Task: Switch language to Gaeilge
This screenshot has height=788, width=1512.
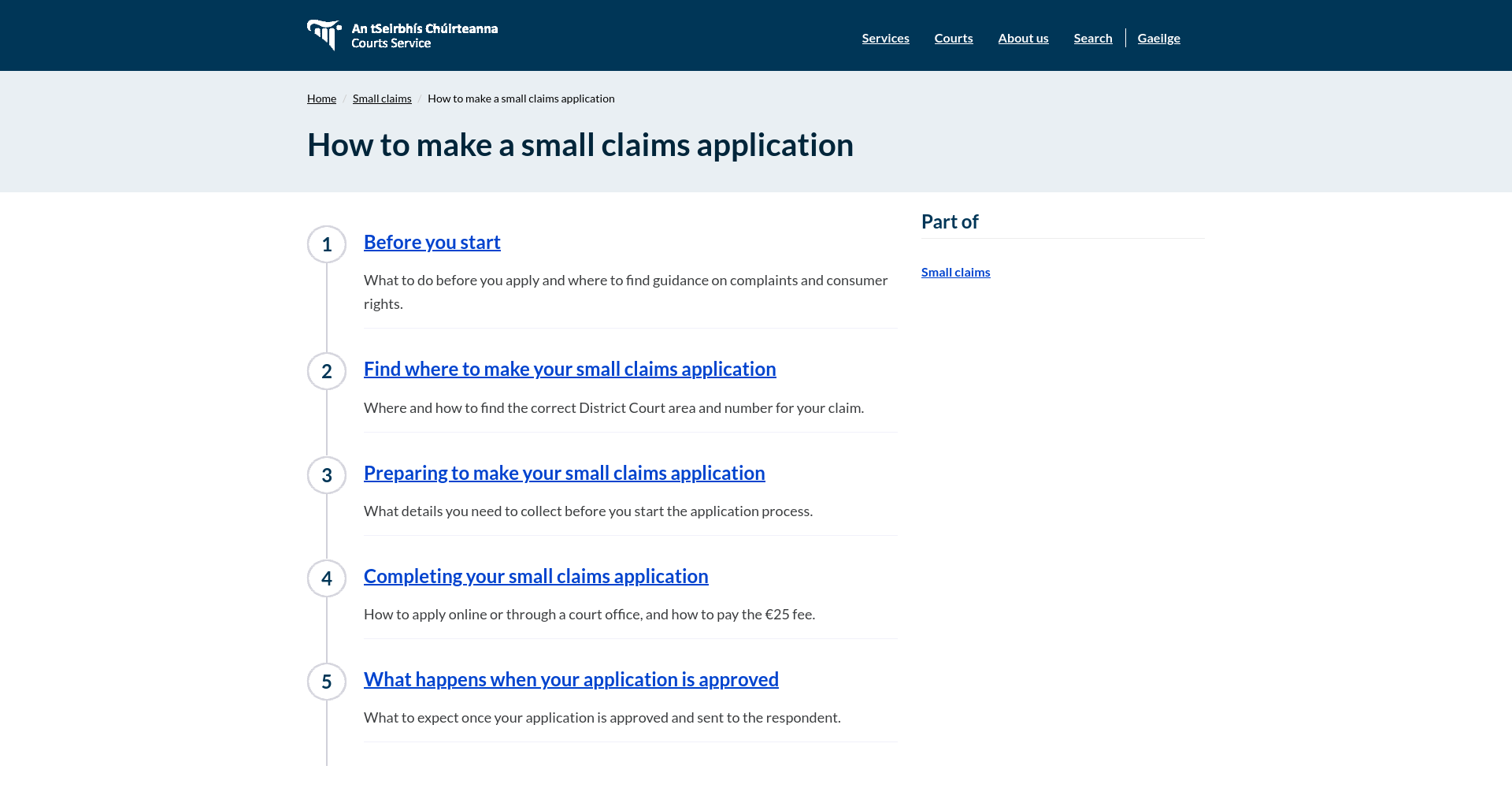Action: click(1158, 38)
